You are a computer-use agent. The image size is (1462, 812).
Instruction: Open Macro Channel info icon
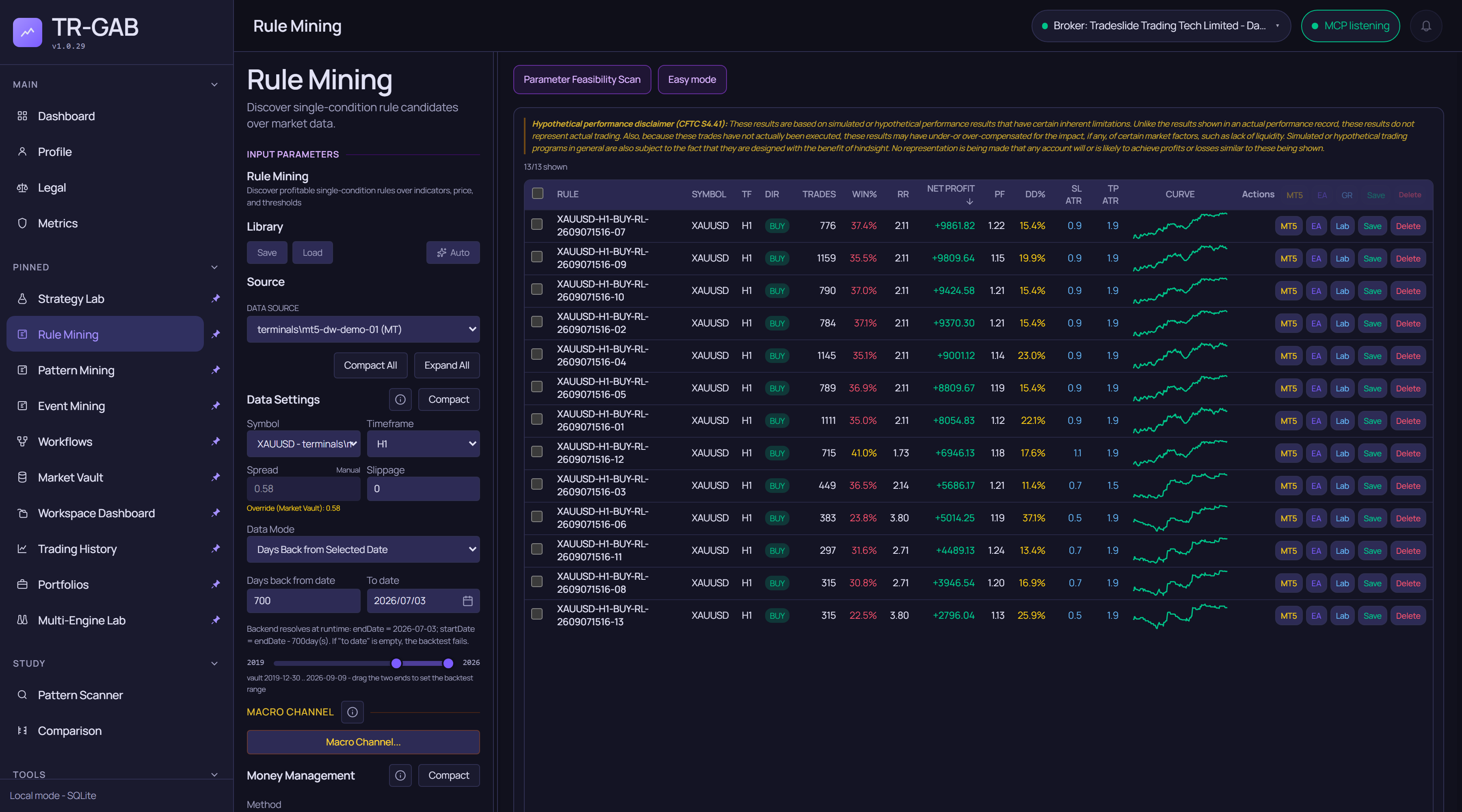(x=353, y=712)
